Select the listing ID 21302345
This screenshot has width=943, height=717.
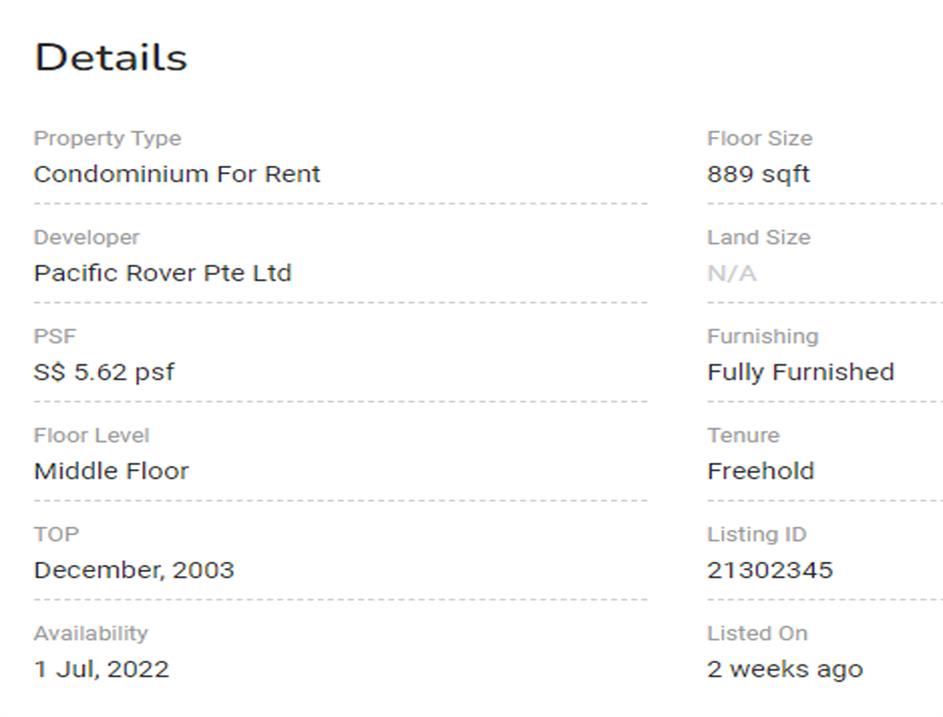click(769, 570)
